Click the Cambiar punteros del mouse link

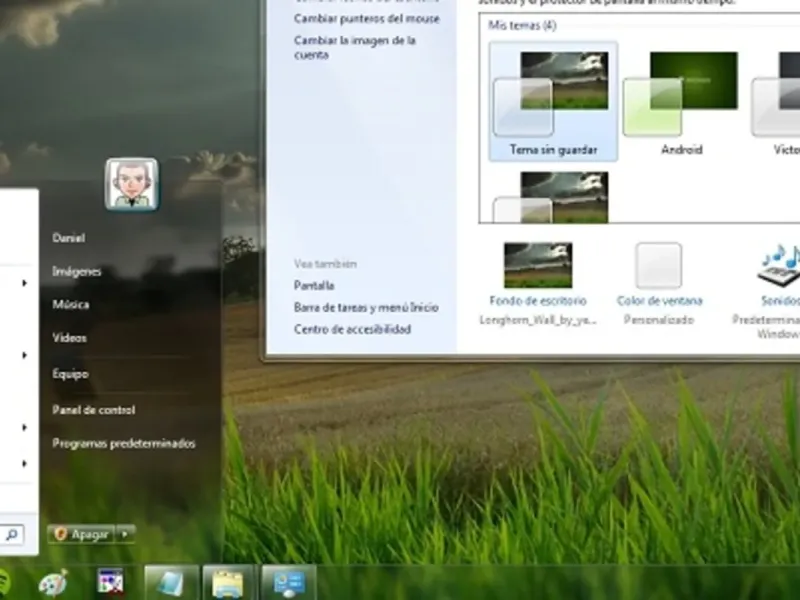pos(366,19)
